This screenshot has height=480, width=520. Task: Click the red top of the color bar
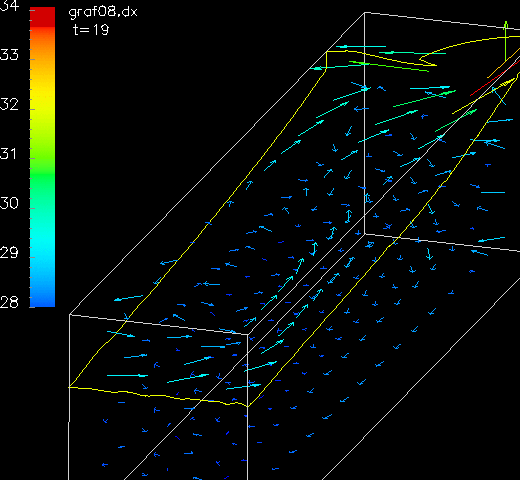tap(42, 17)
